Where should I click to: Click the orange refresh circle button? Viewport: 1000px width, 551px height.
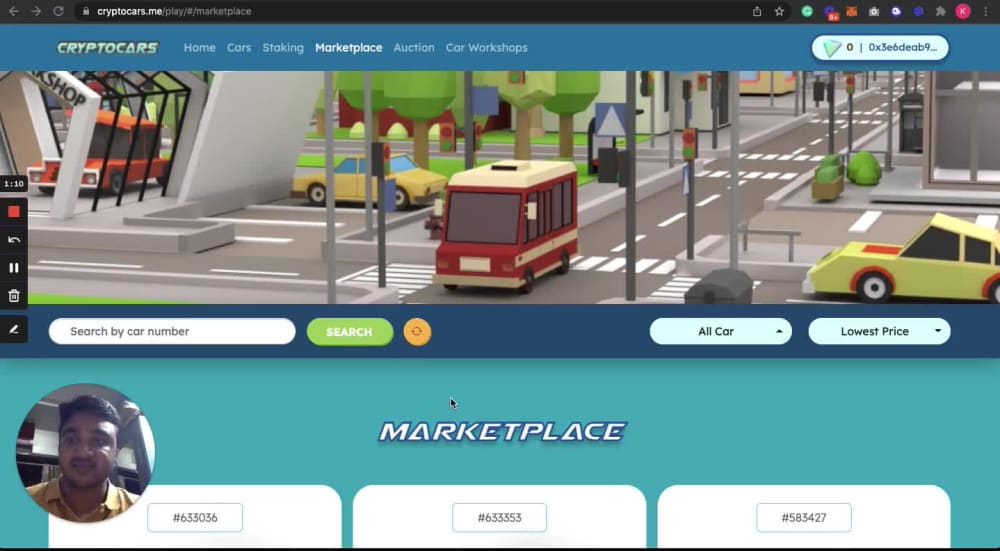click(417, 332)
